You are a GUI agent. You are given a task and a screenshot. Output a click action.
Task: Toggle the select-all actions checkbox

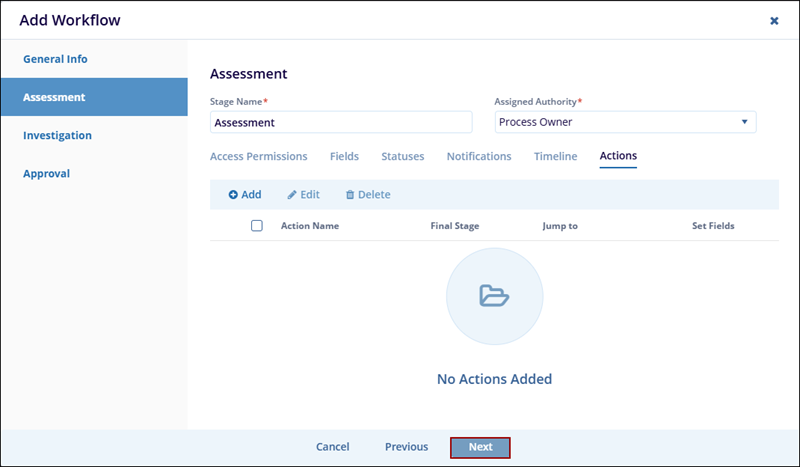click(257, 226)
